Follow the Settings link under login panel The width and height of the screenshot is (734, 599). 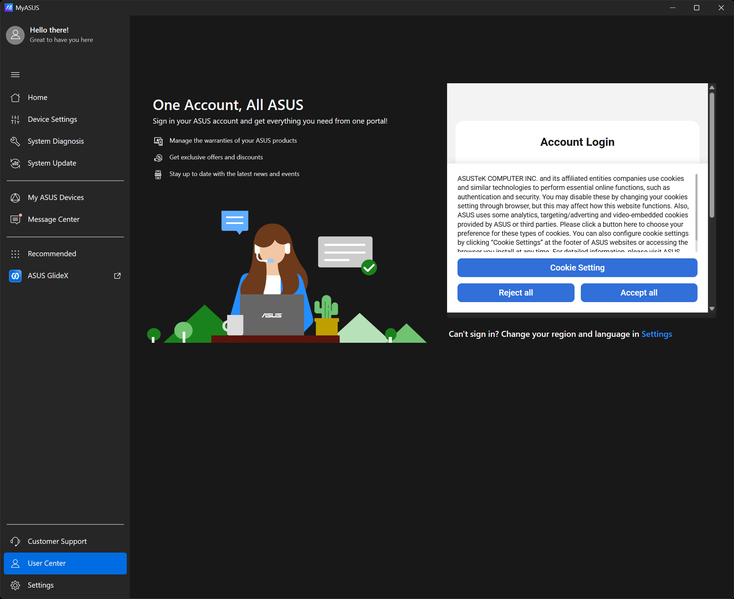click(x=656, y=334)
